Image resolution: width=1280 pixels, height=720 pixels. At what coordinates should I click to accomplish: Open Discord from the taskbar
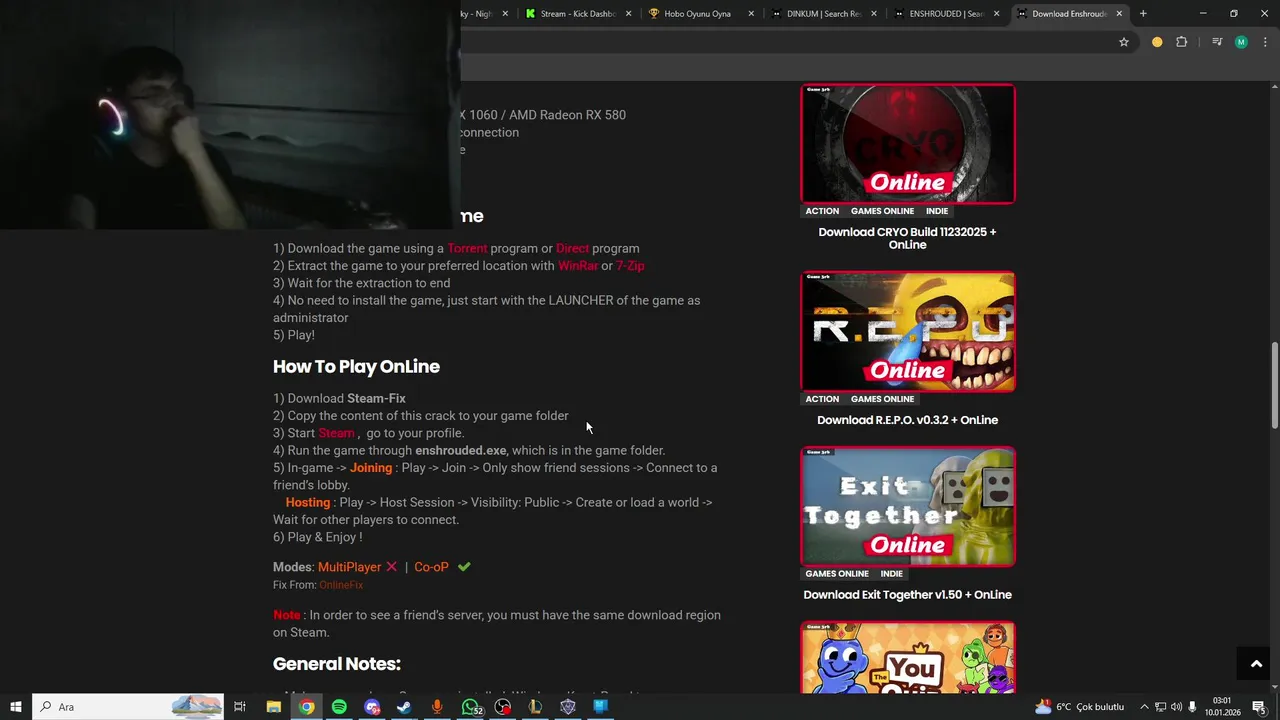(372, 707)
